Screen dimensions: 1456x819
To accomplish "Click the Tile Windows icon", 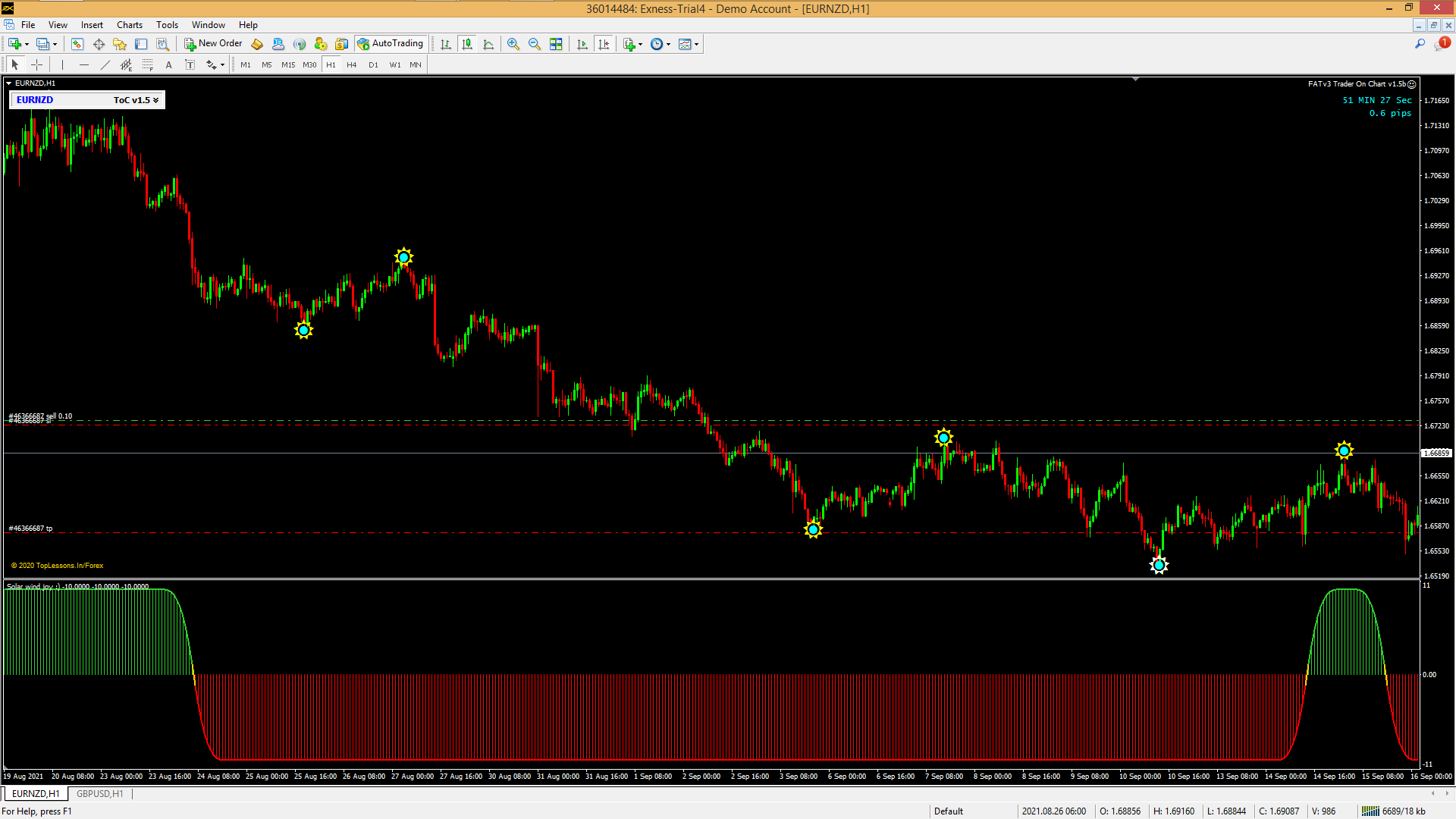I will (556, 44).
